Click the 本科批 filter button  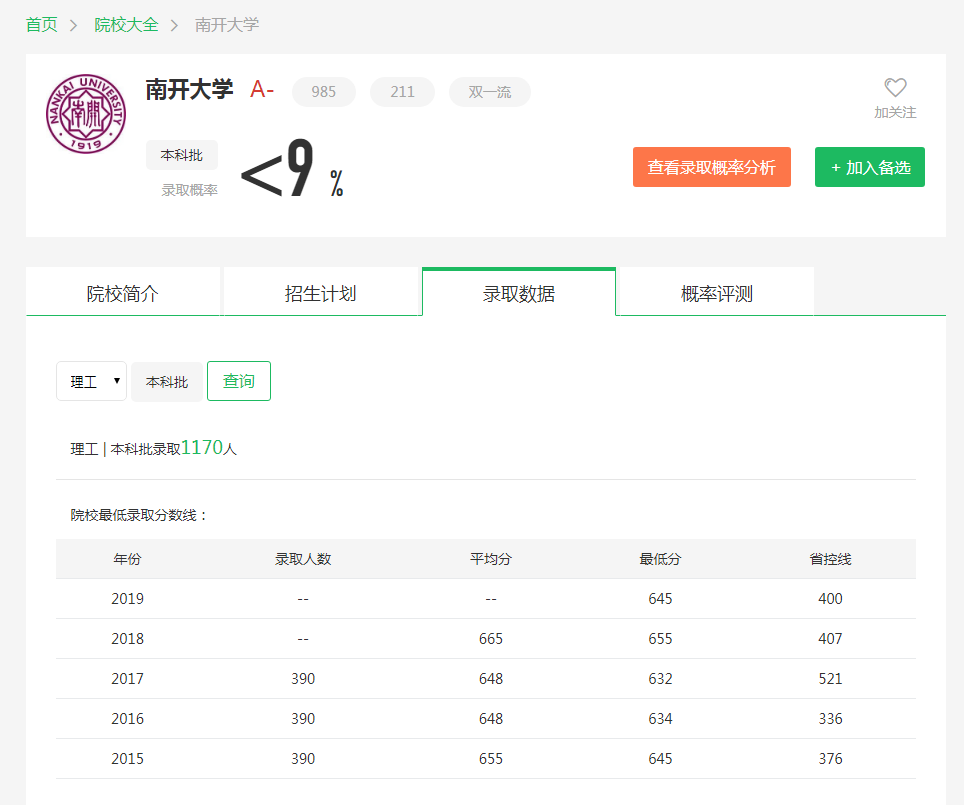click(x=167, y=382)
